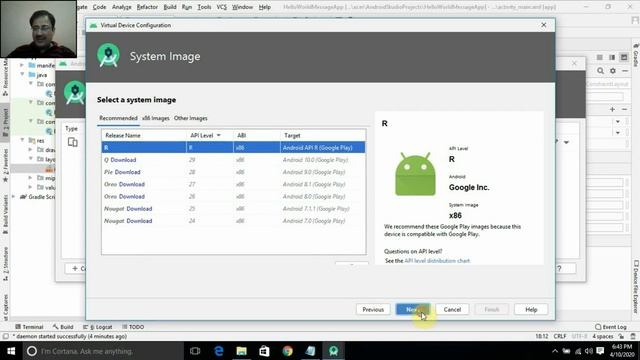Viewport: 640px width, 360px height.
Task: Launch Google Chrome from the taskbar
Action: click(x=287, y=351)
